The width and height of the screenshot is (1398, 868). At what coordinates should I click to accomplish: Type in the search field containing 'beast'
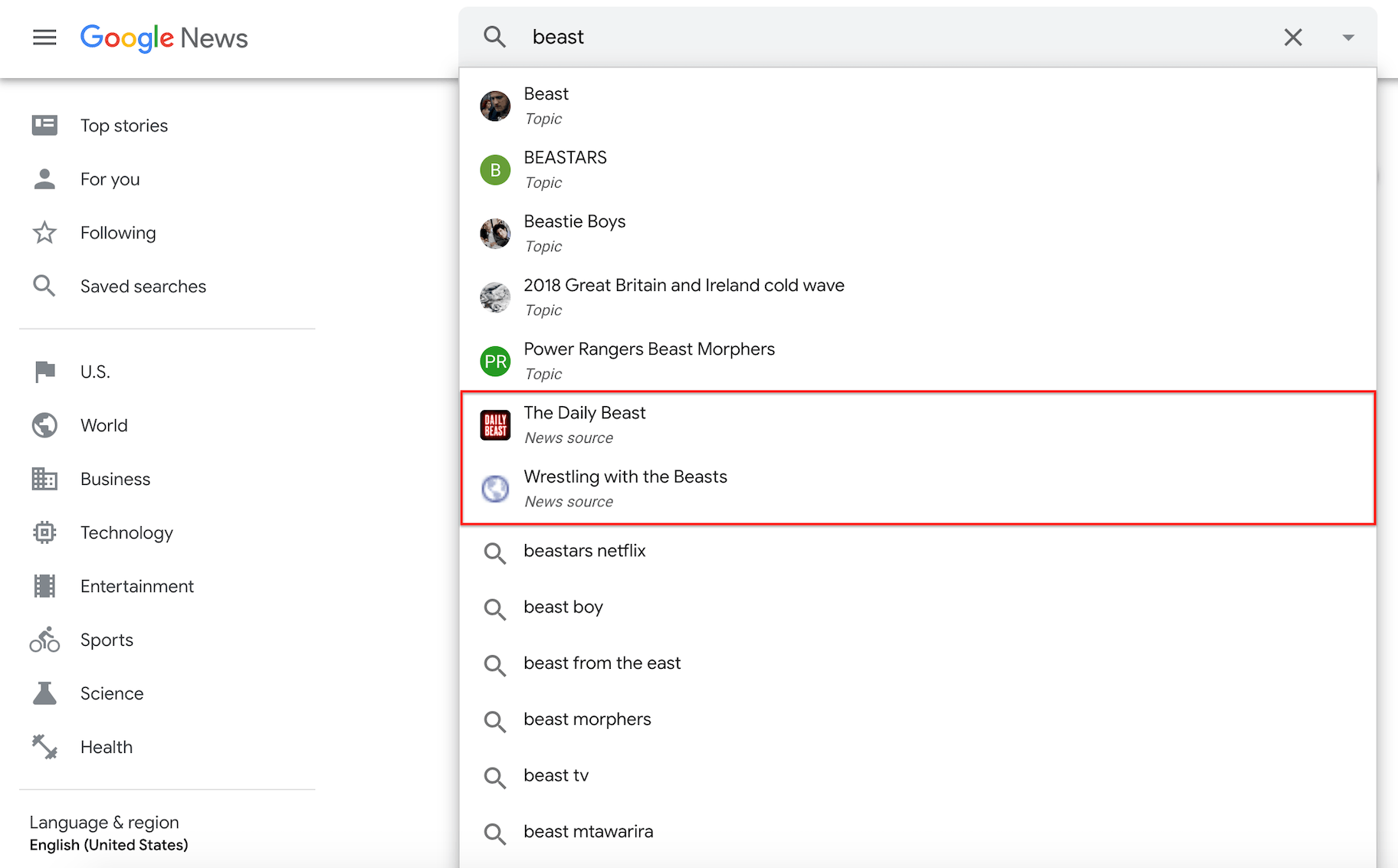881,37
